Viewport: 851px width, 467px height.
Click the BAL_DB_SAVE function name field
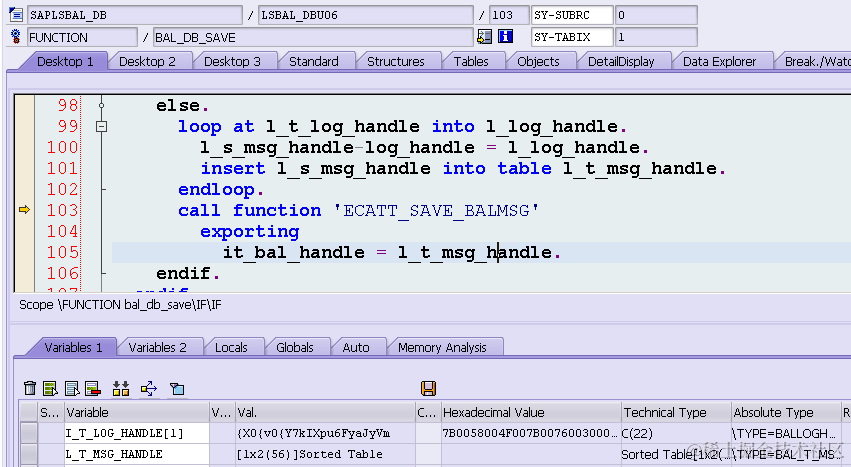pos(313,37)
